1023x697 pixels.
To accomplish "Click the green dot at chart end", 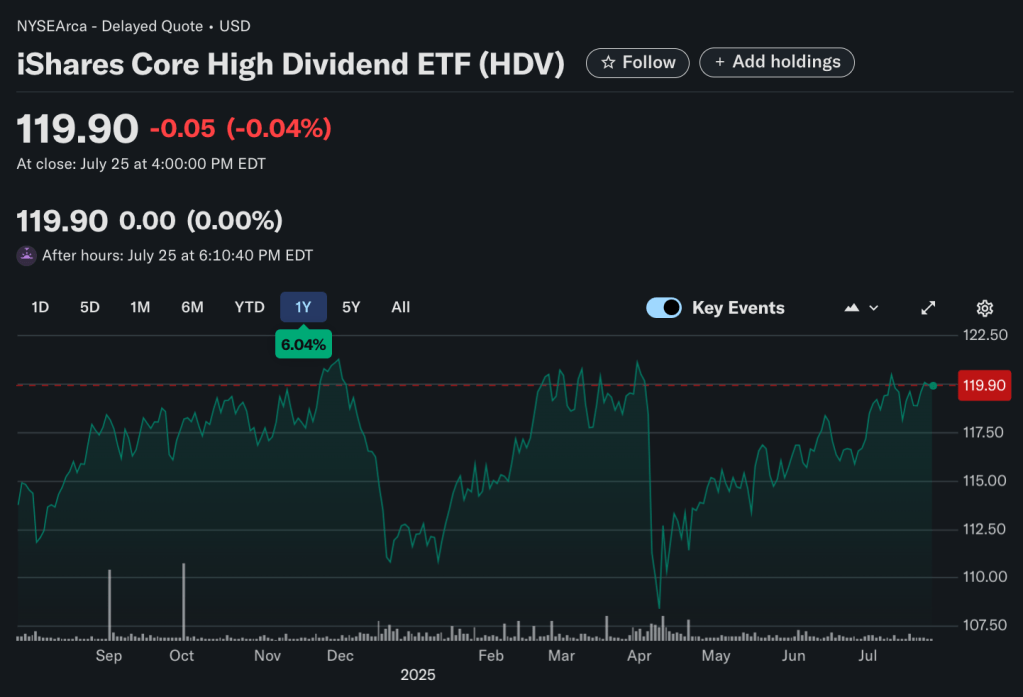I will [x=932, y=385].
